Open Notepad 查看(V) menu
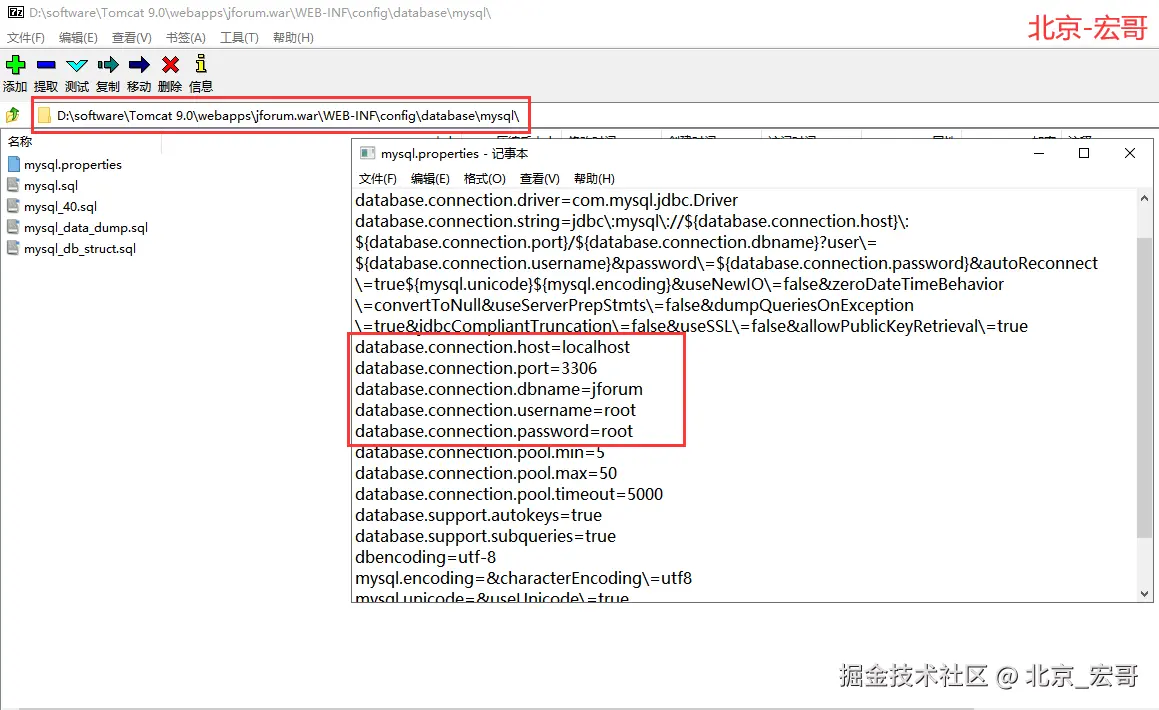The height and width of the screenshot is (710, 1159). [x=540, y=179]
